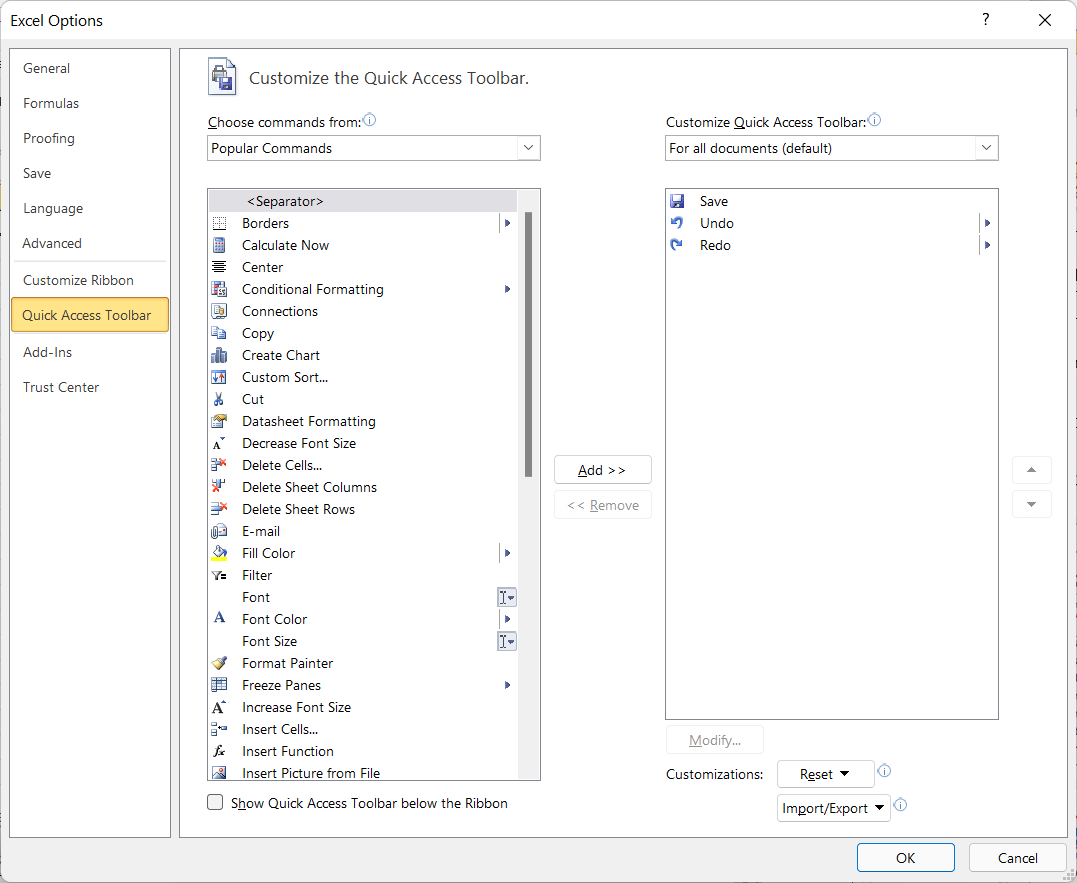Viewport: 1077px width, 883px height.
Task: Select the Undo arrow icon
Action: [x=677, y=223]
